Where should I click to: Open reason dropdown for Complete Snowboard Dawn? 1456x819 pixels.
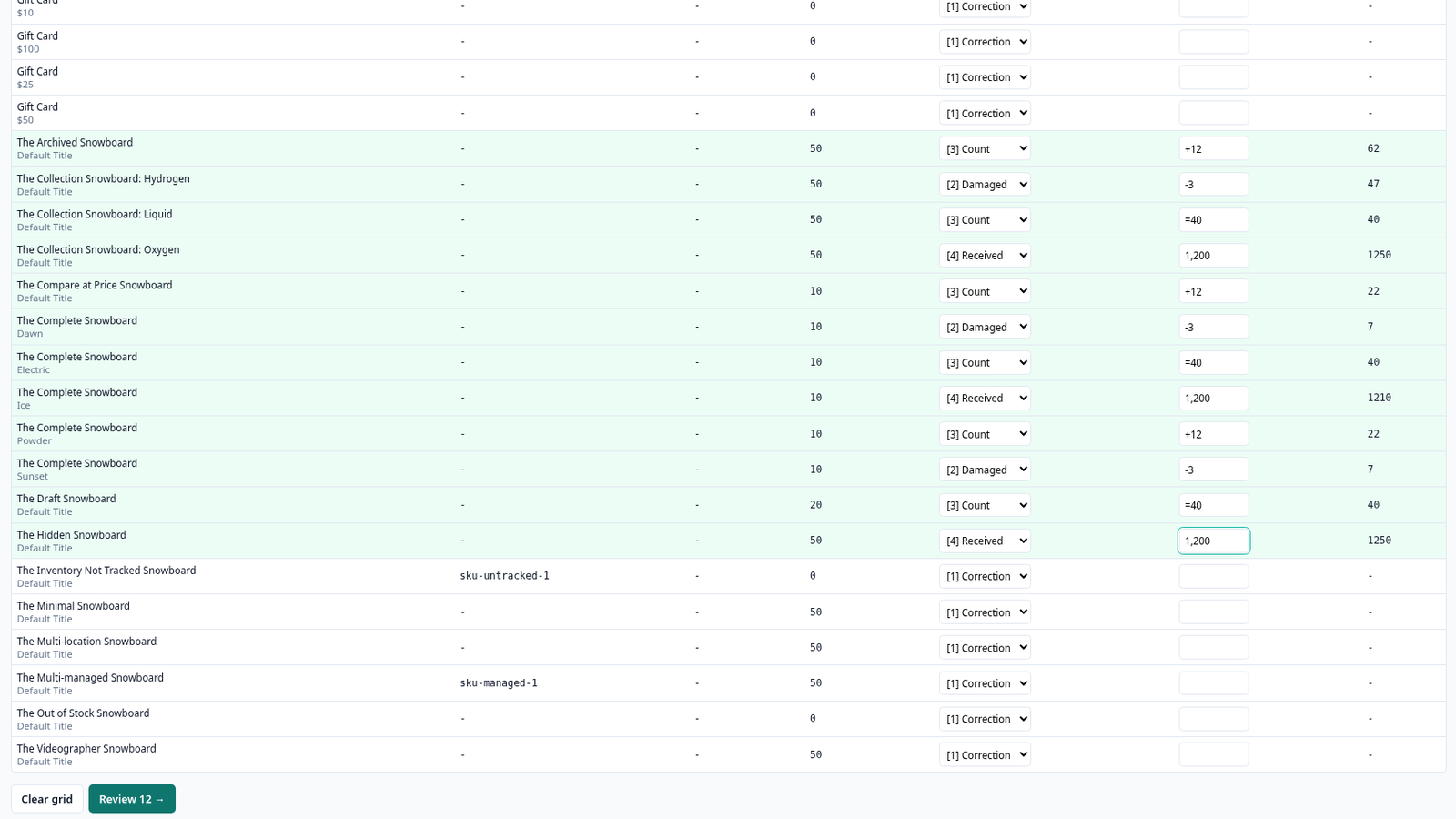(x=985, y=327)
